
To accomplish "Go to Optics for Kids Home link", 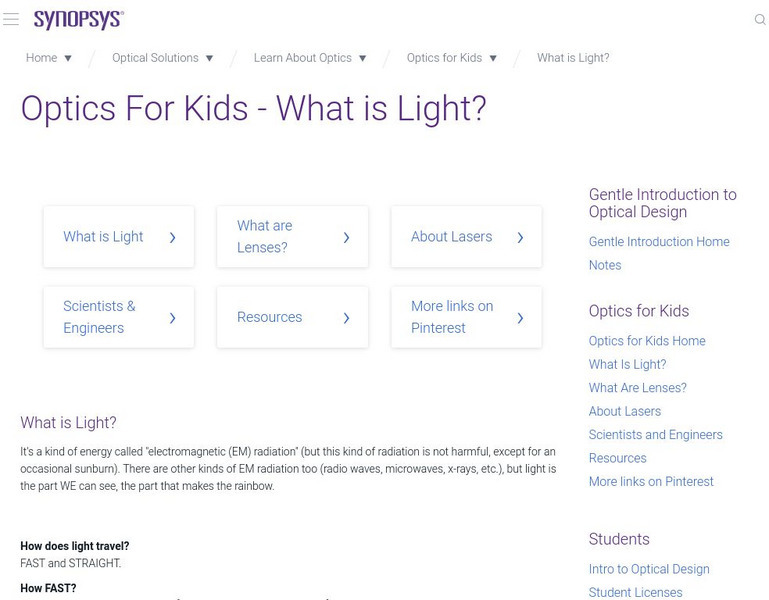I will pyautogui.click(x=647, y=341).
